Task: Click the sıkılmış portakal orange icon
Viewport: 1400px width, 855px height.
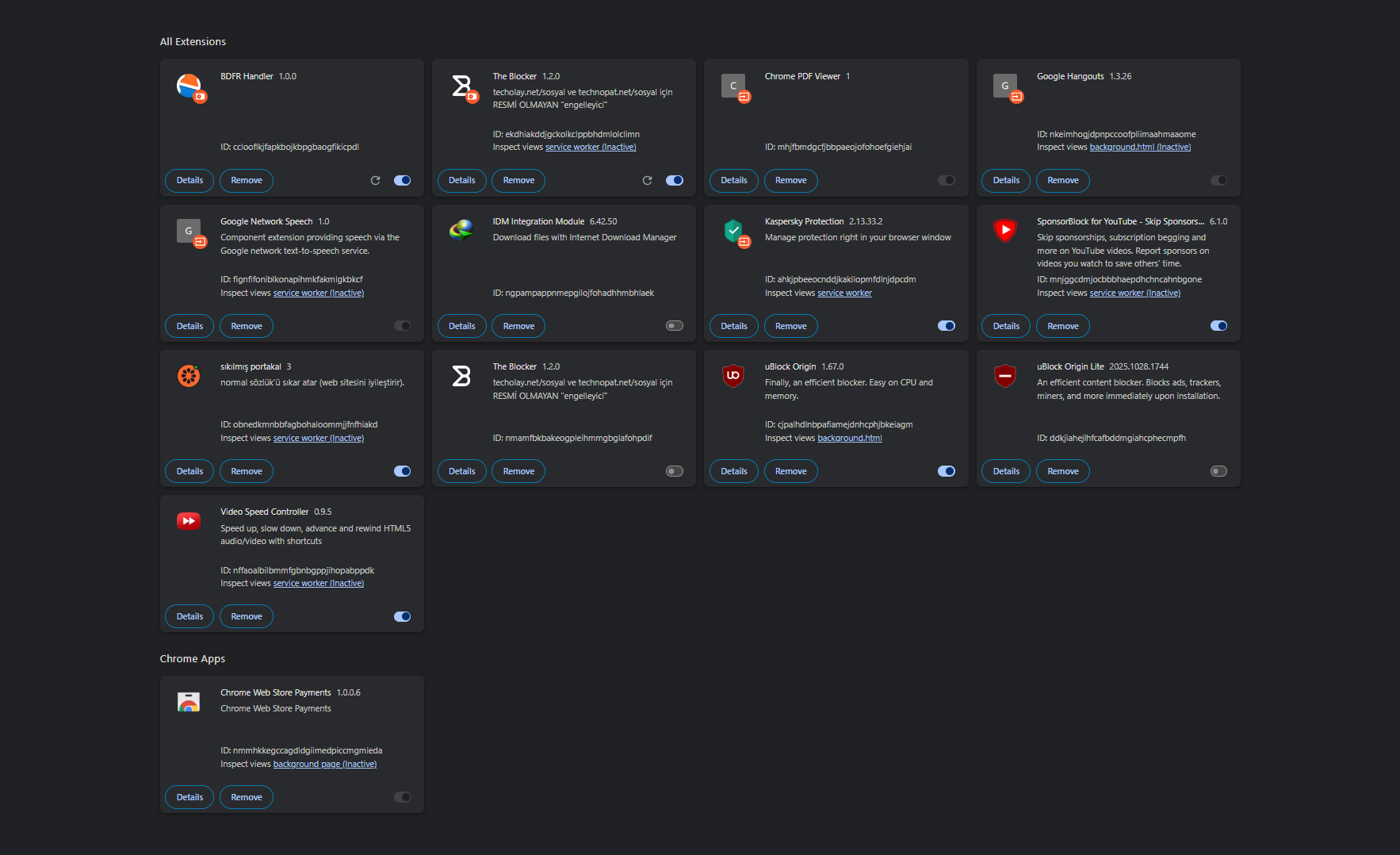Action: click(189, 376)
